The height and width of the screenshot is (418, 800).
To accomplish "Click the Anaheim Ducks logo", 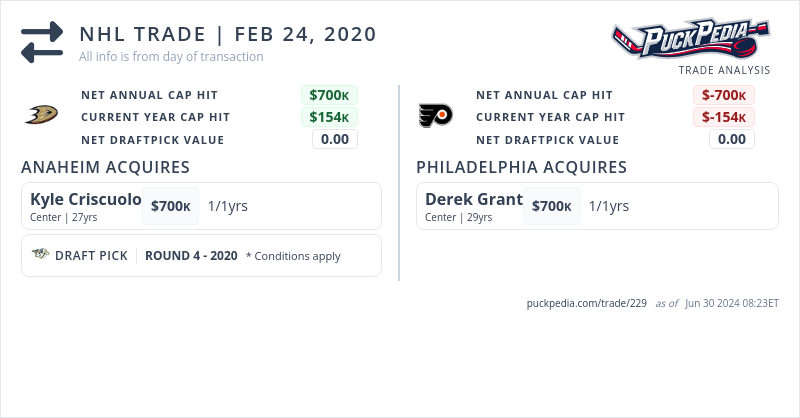I will point(41,116).
